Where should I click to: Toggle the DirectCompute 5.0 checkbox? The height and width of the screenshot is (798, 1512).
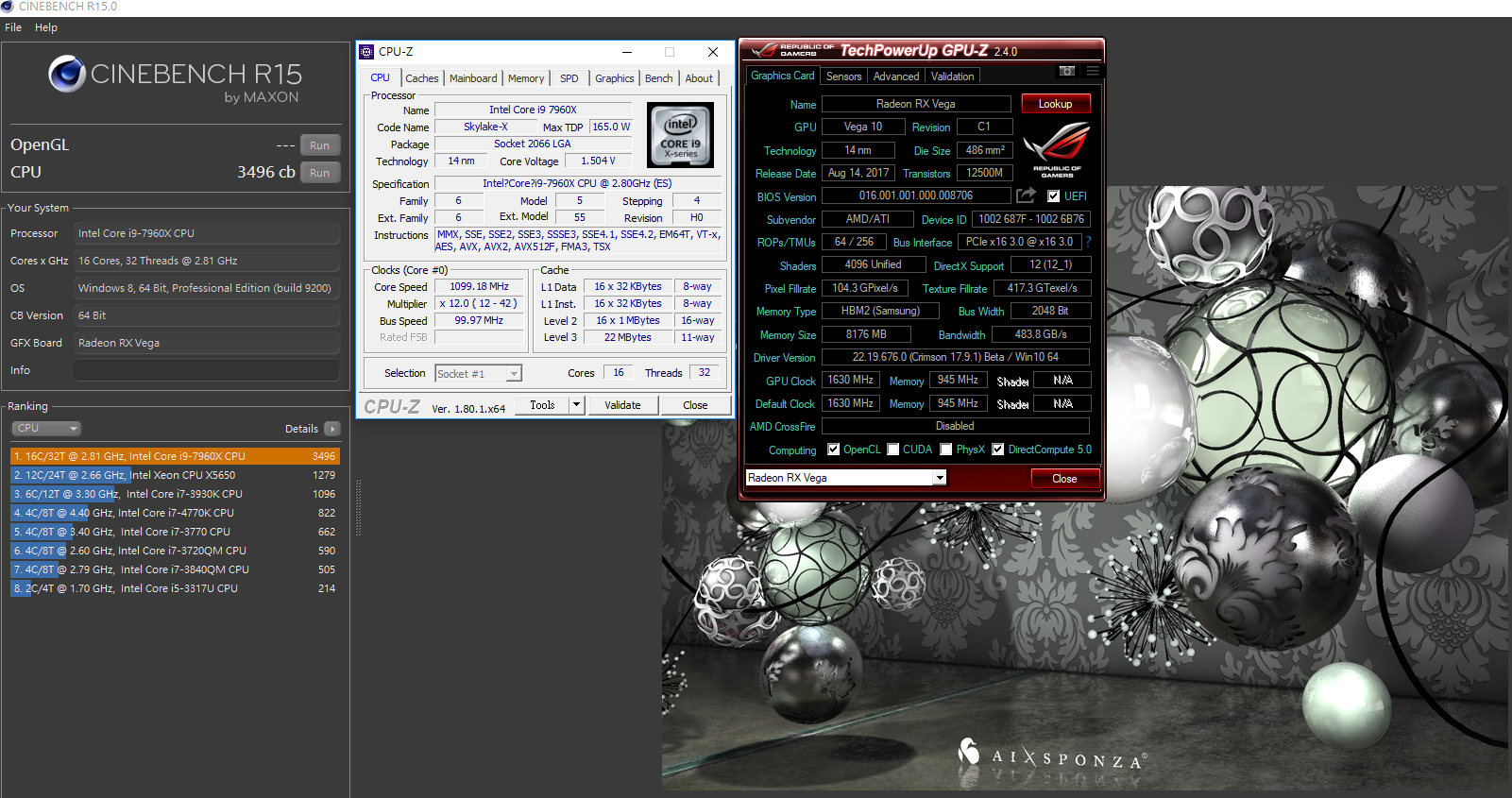click(998, 450)
